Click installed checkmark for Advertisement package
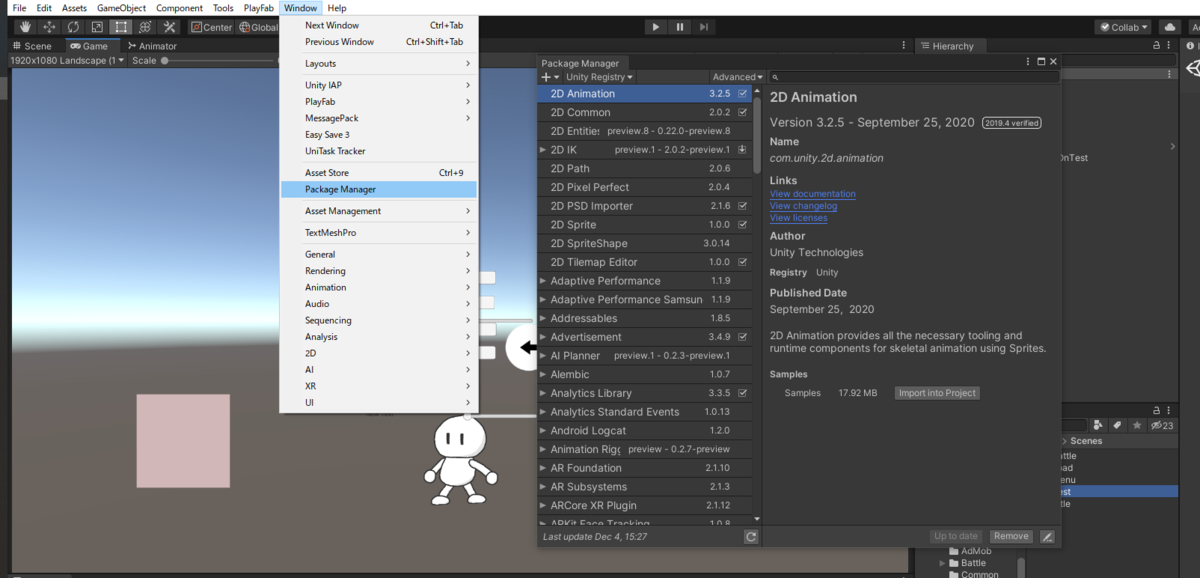The width and height of the screenshot is (1200, 578). tap(742, 337)
